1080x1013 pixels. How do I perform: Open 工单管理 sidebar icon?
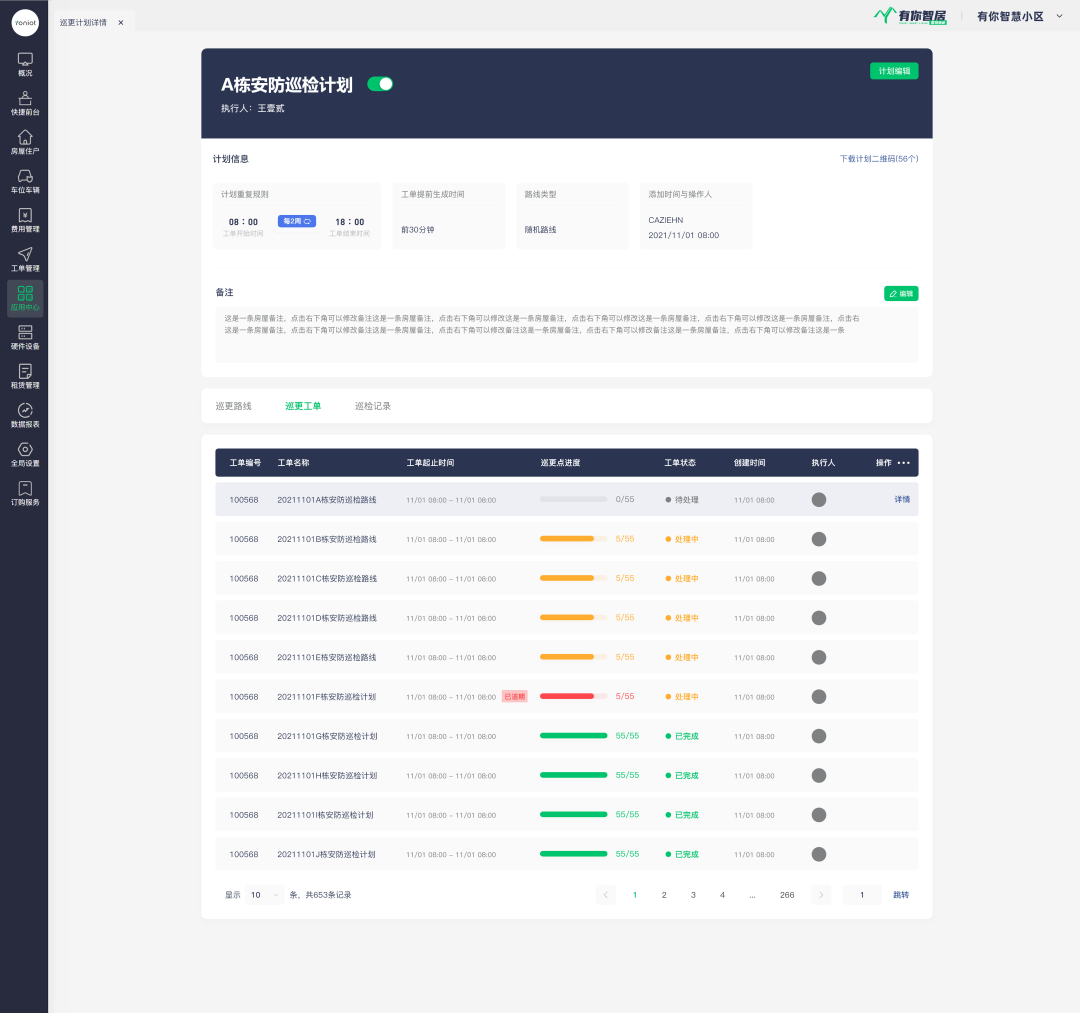pos(25,259)
